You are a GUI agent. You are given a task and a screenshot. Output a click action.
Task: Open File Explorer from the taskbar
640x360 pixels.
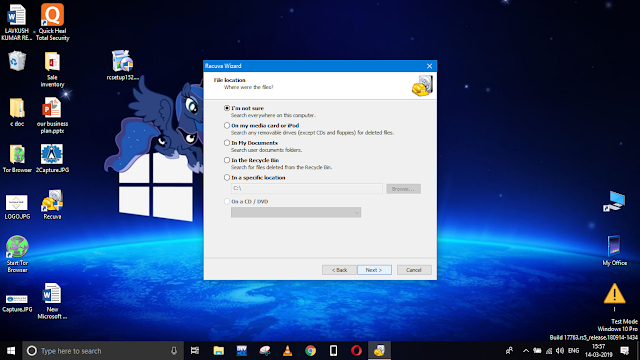click(219, 351)
